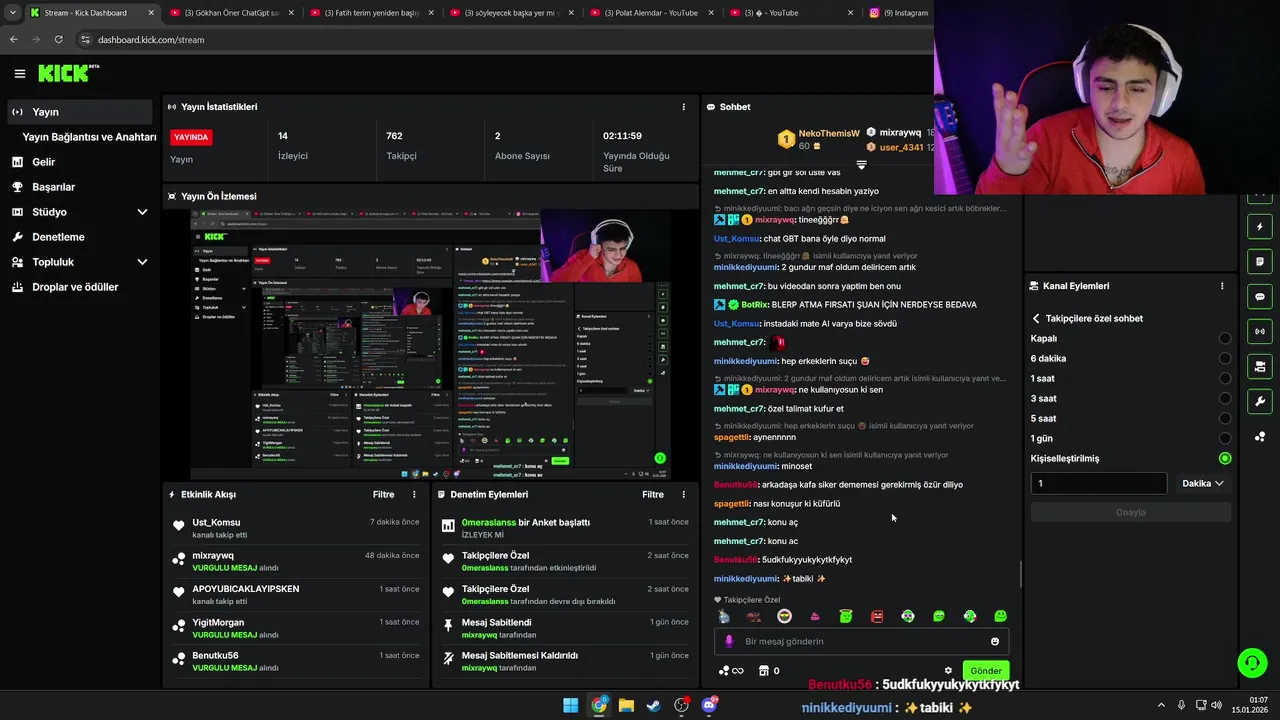Select the Kapalı radio option
Viewport: 1280px width, 720px height.
[x=1225, y=338]
